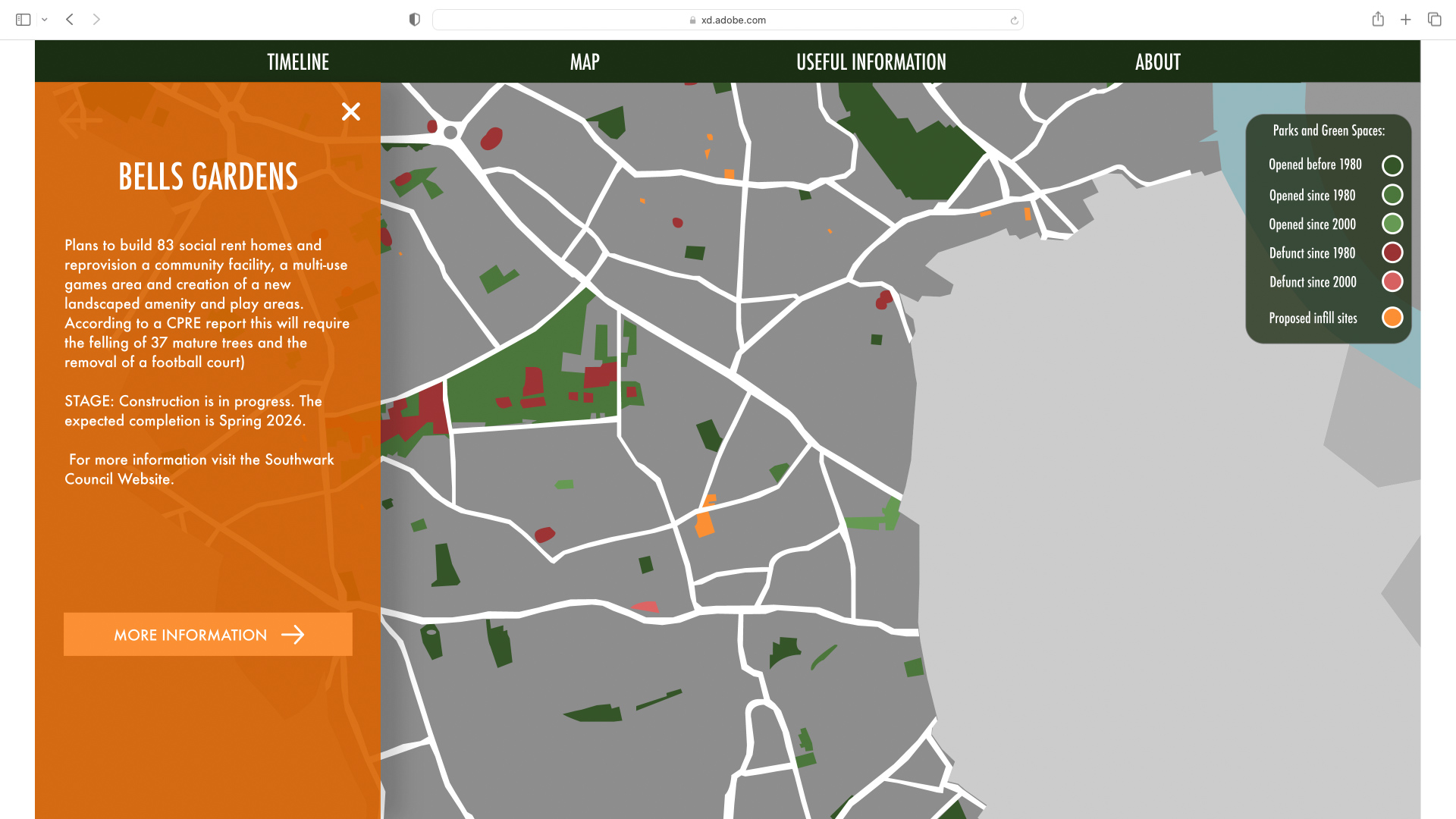Toggle 'Opened since 2000' legend circle
The image size is (1456, 819).
[x=1392, y=224]
